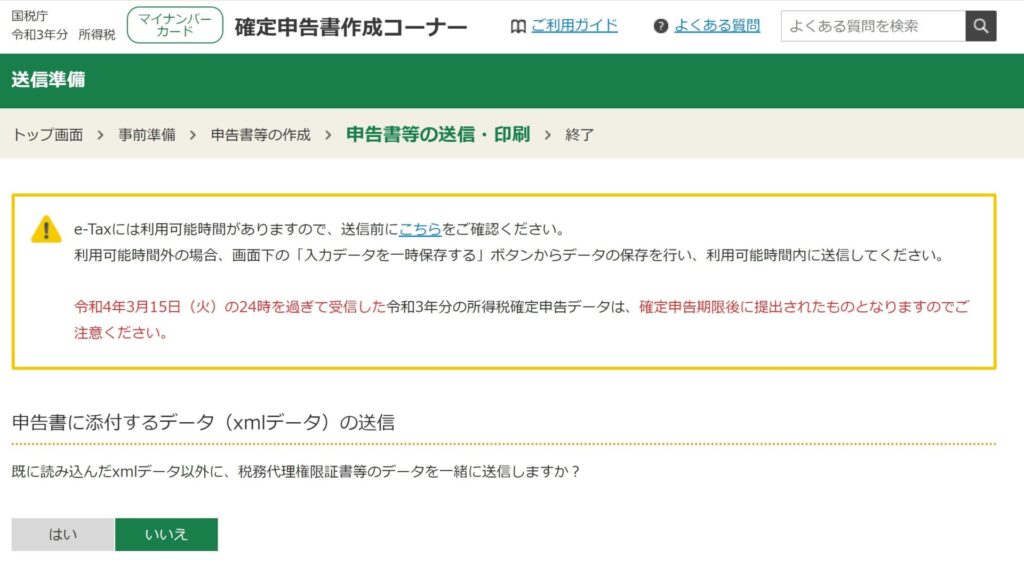
Task: Open the よくある質問 link
Action: pyautogui.click(x=717, y=25)
